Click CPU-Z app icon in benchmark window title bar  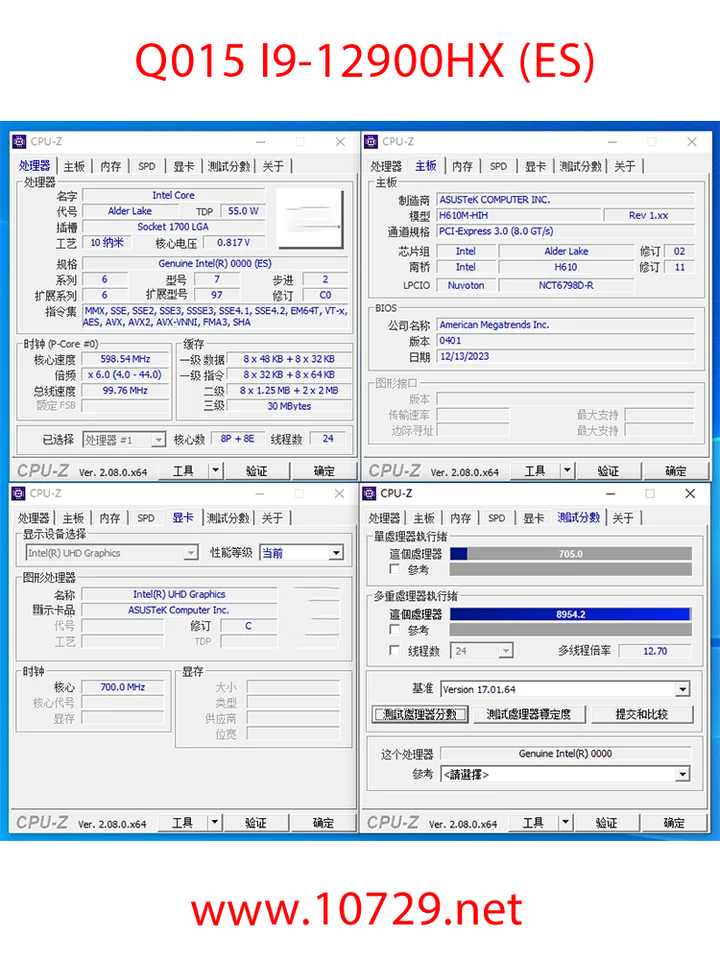(369, 493)
